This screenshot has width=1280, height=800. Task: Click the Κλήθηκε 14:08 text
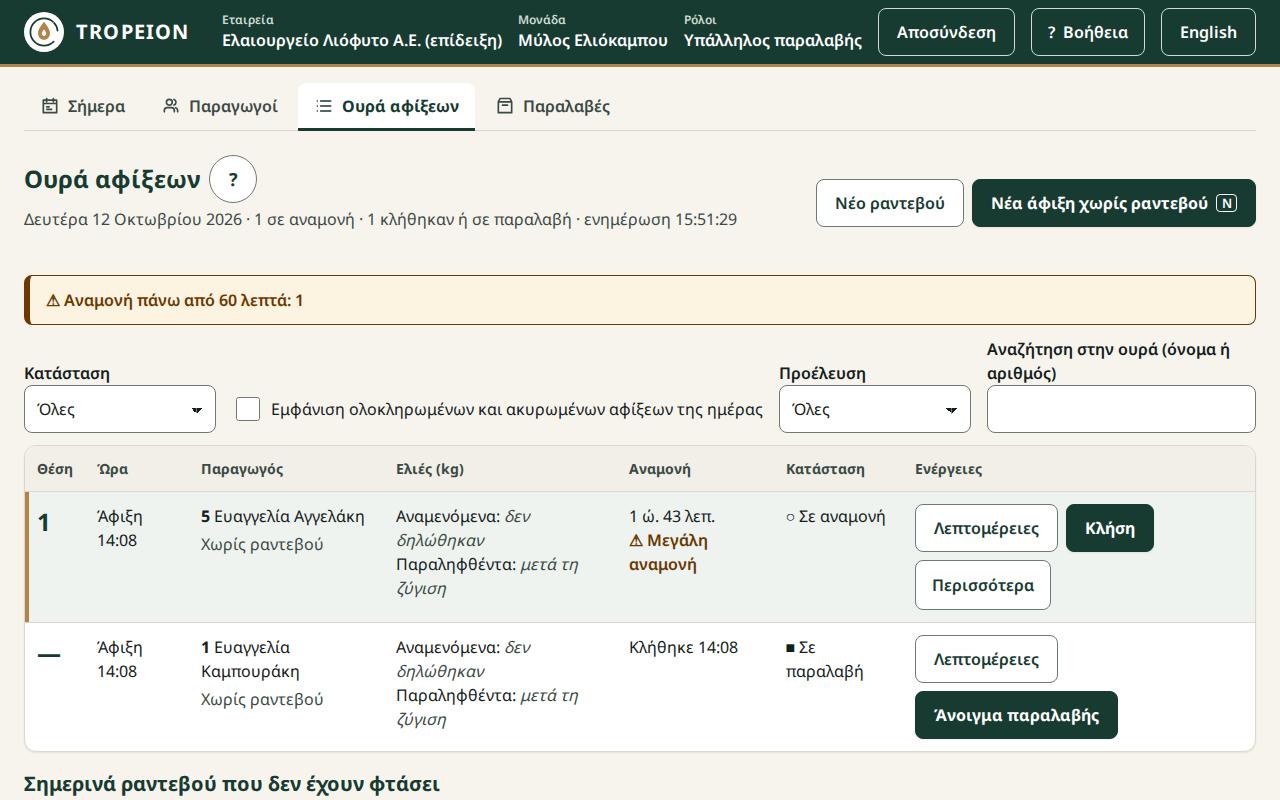tap(684, 648)
